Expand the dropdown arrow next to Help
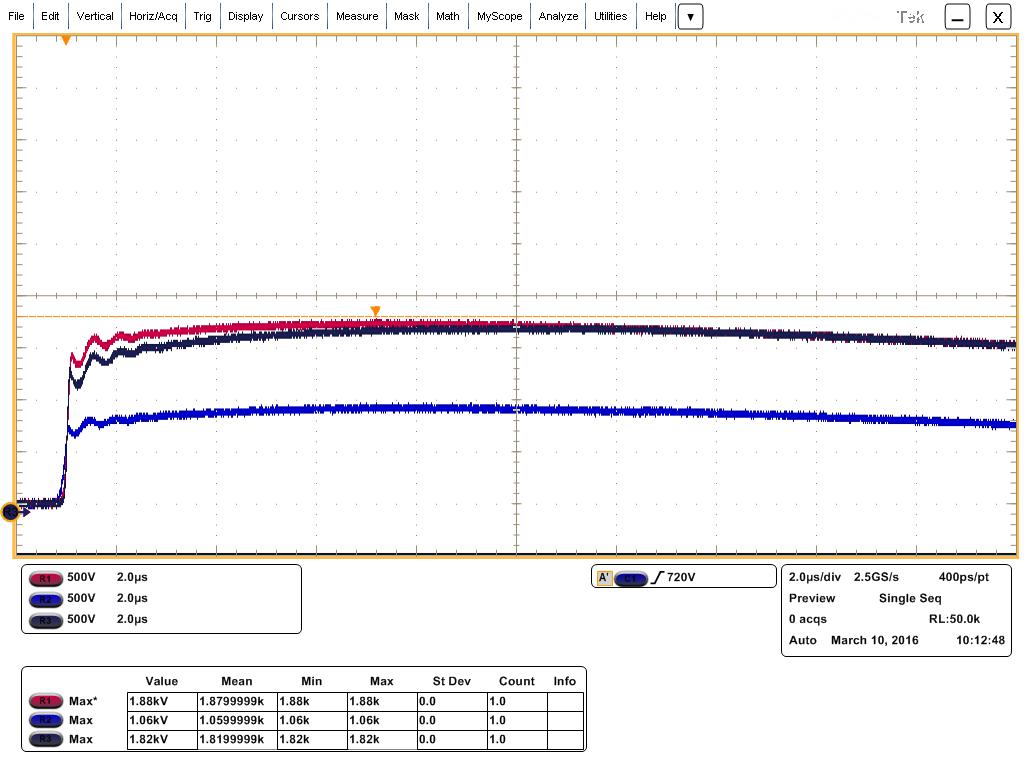 [x=690, y=17]
